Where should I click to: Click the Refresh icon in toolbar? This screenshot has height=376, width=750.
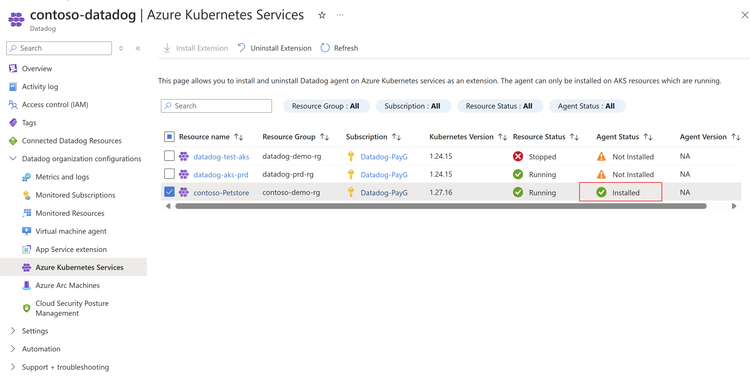click(325, 48)
